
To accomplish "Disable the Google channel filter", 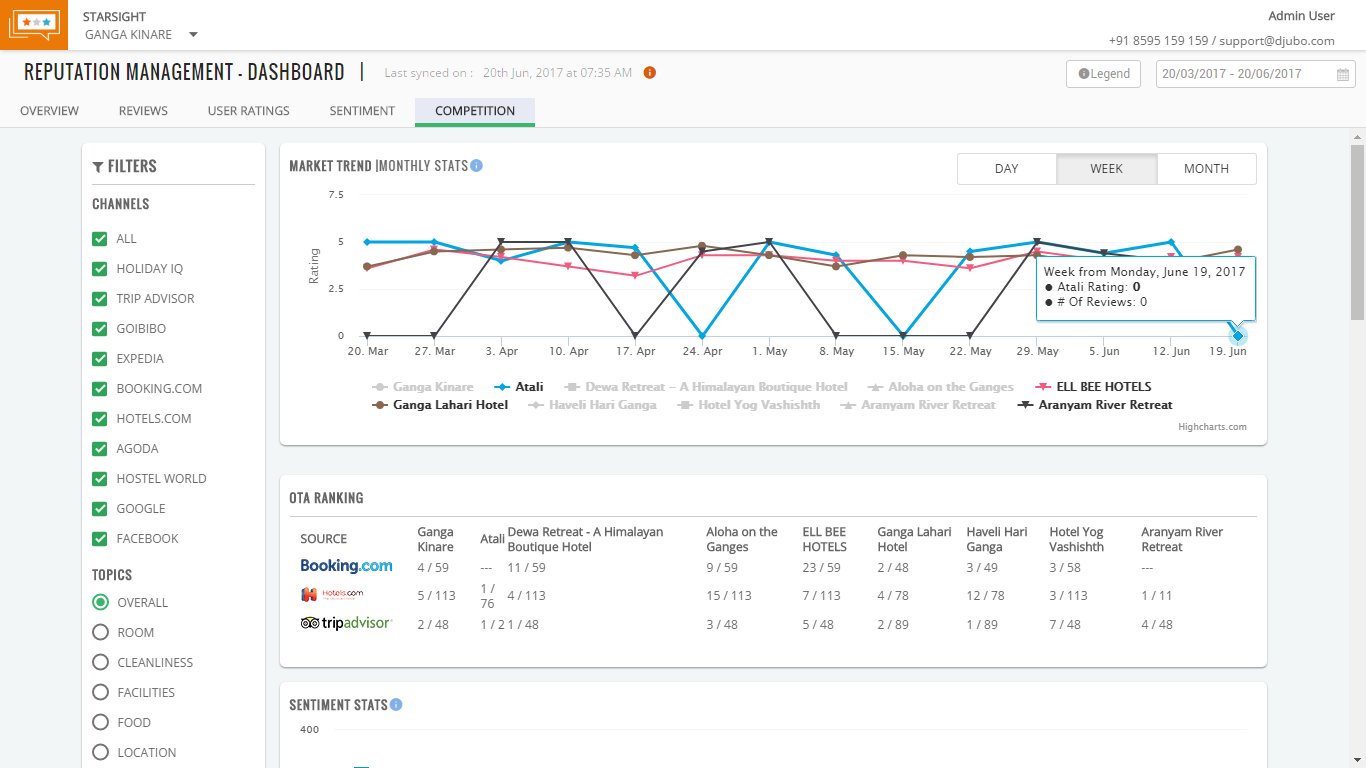I will coord(100,509).
